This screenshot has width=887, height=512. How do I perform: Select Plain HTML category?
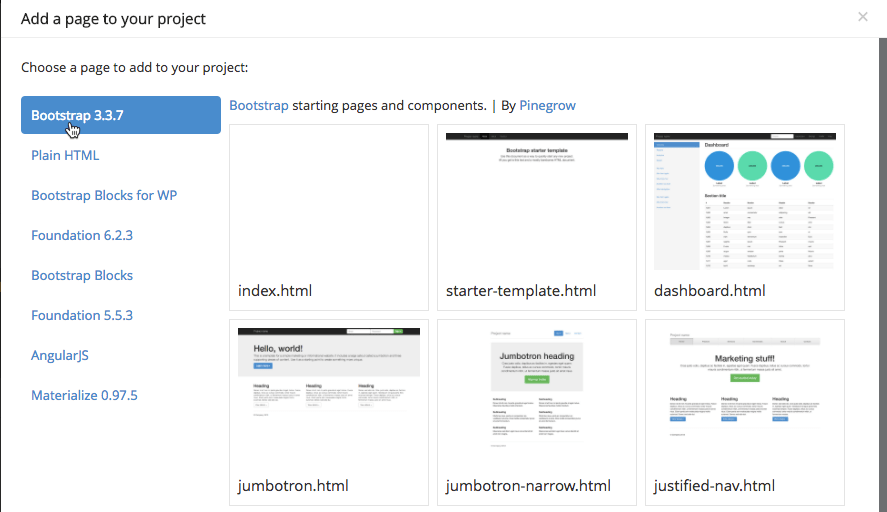[x=65, y=155]
